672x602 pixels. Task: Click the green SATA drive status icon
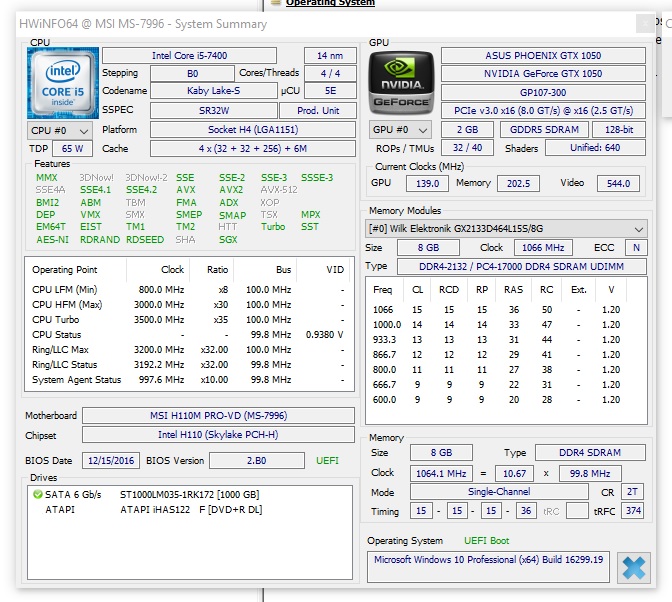(38, 494)
